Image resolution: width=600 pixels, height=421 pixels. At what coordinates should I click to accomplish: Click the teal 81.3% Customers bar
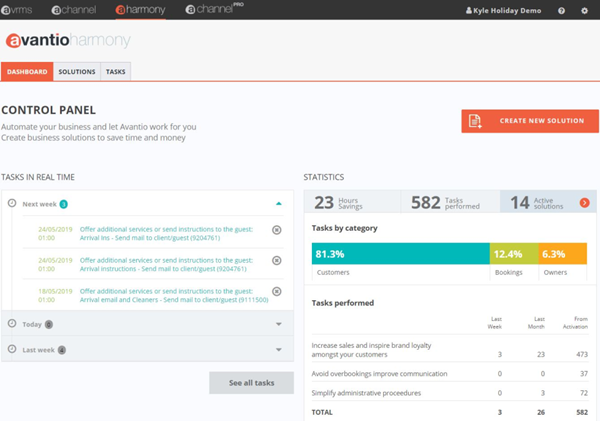tap(401, 254)
